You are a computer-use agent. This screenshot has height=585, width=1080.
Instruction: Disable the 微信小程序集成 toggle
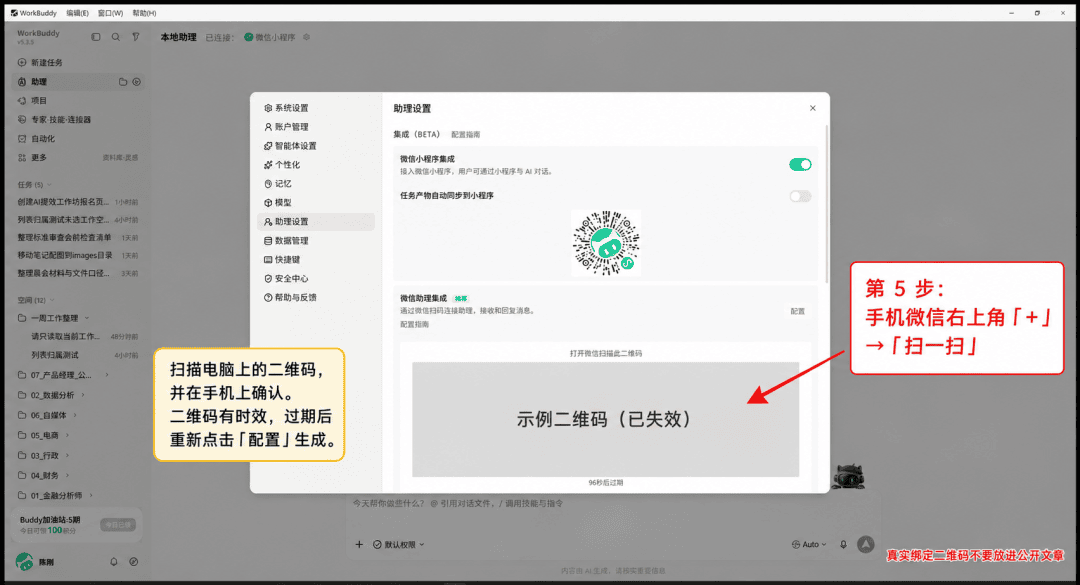[800, 165]
